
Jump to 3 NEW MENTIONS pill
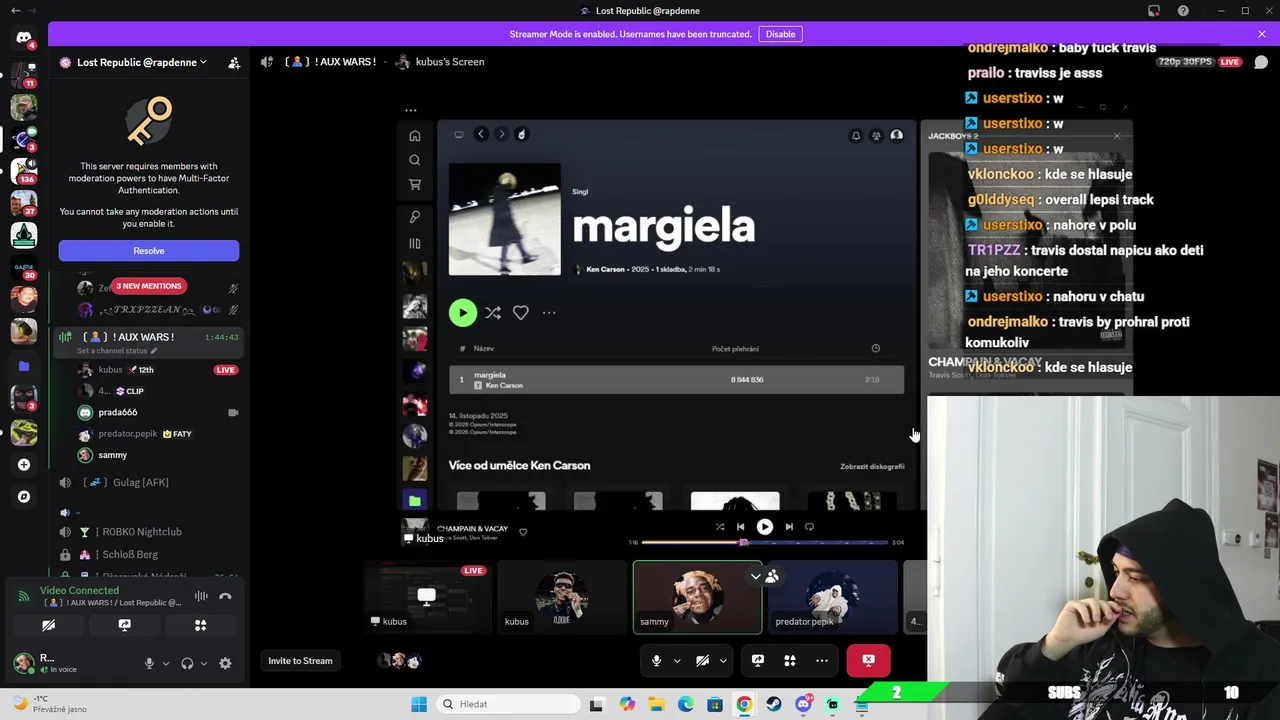149,286
